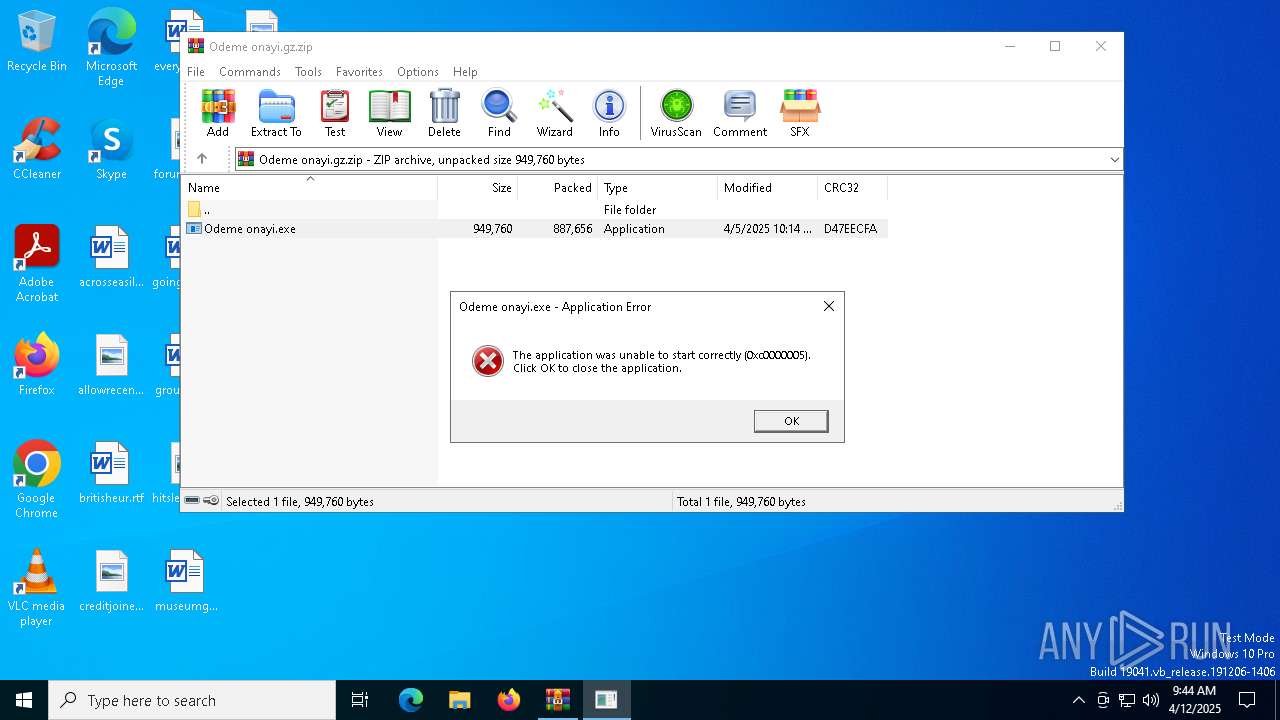The height and width of the screenshot is (720, 1280).
Task: Open the creditjoine image file on desktop
Action: [x=111, y=581]
